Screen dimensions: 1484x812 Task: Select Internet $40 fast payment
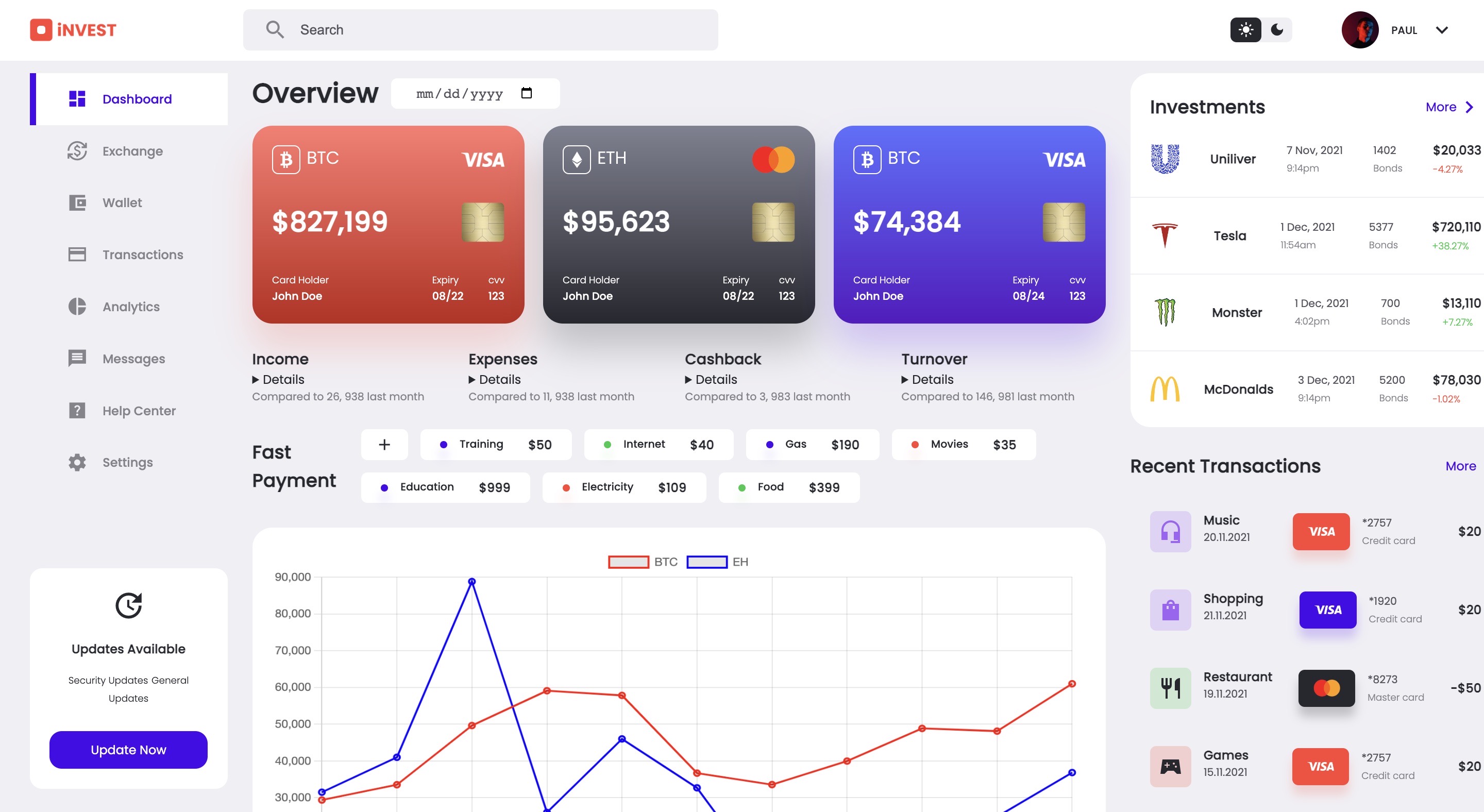[x=659, y=445]
